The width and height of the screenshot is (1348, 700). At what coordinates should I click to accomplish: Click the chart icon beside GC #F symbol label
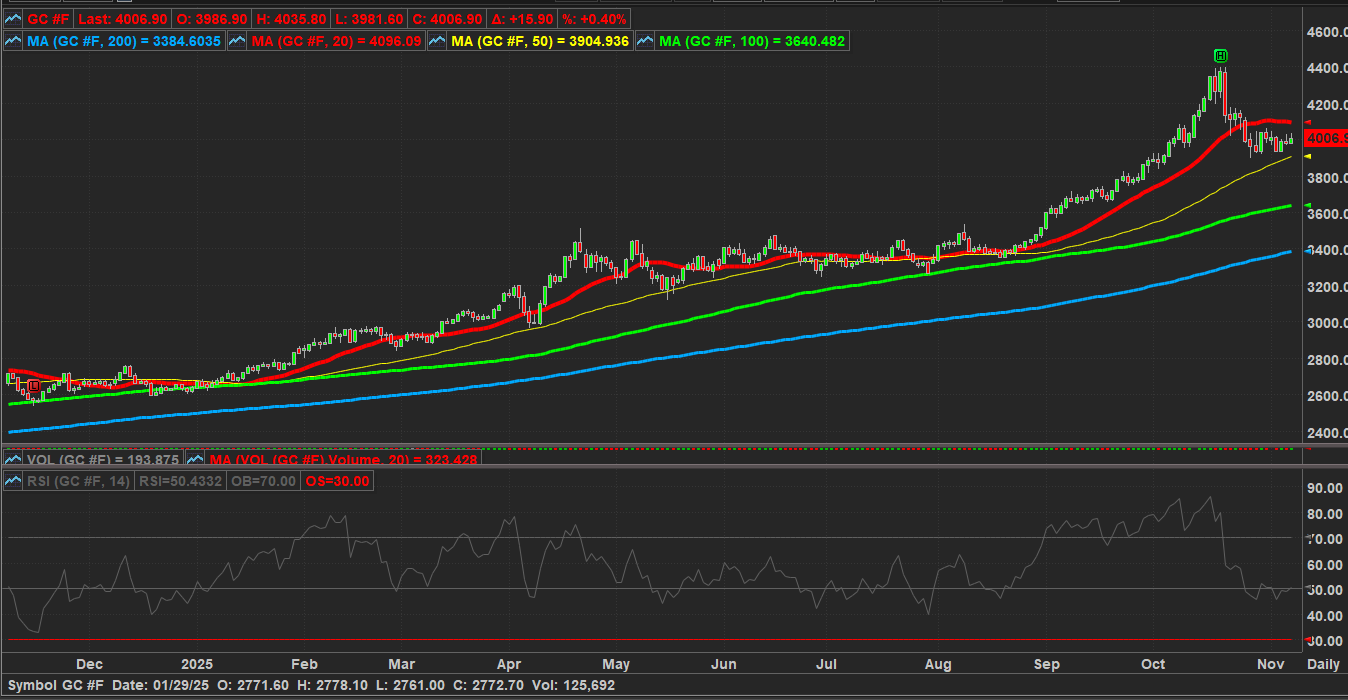coord(13,20)
